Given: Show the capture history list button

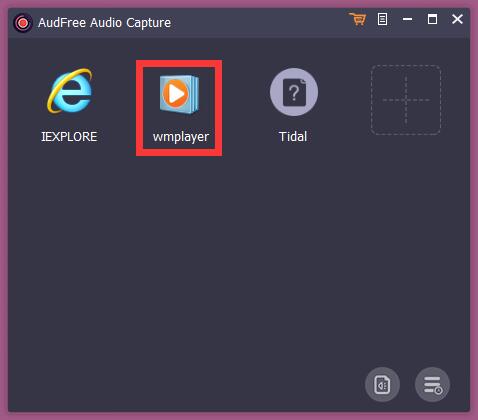Looking at the screenshot, I should 432,385.
